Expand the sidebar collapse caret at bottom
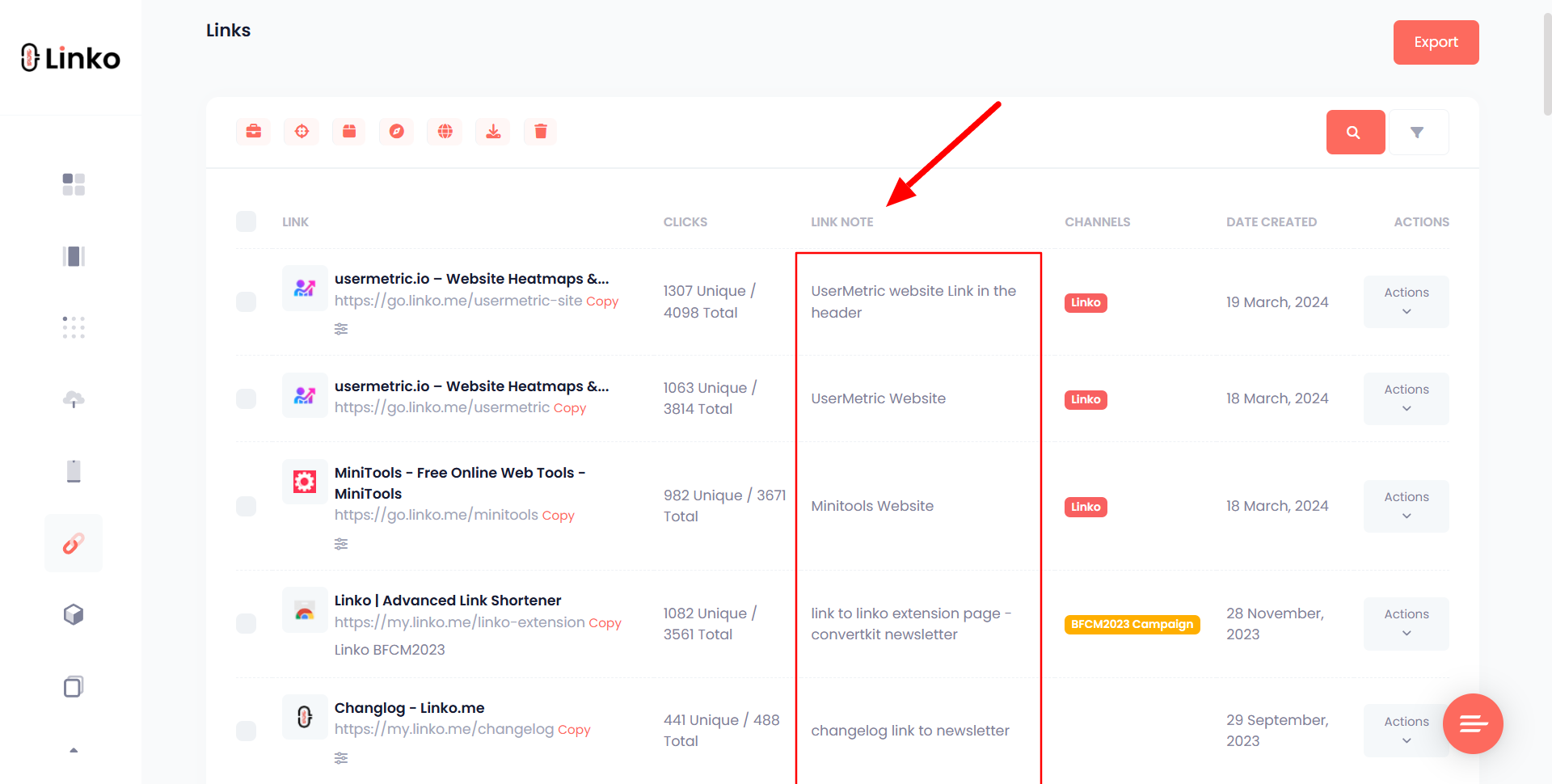 tap(74, 751)
